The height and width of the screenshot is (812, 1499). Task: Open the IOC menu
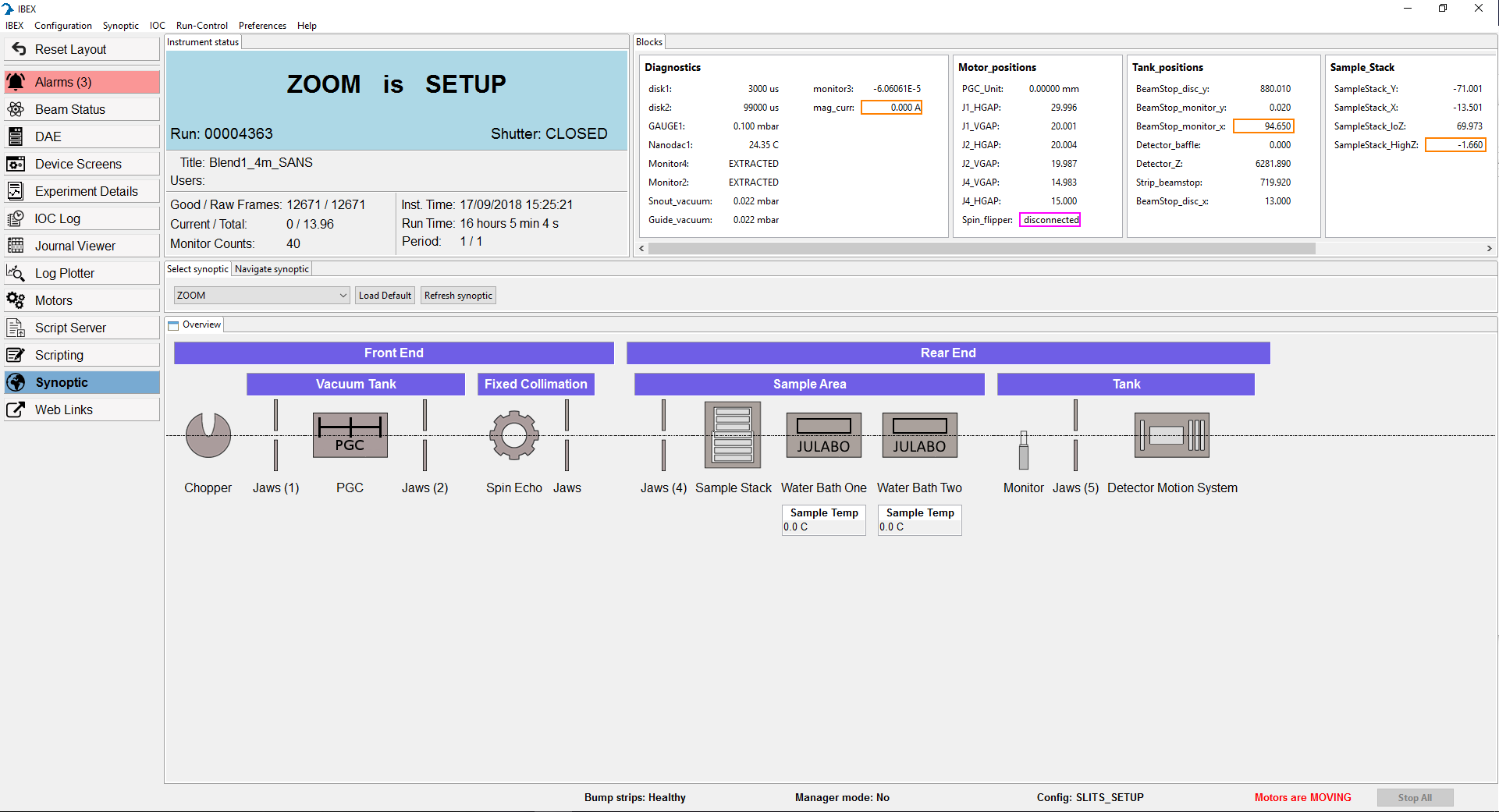coord(158,26)
